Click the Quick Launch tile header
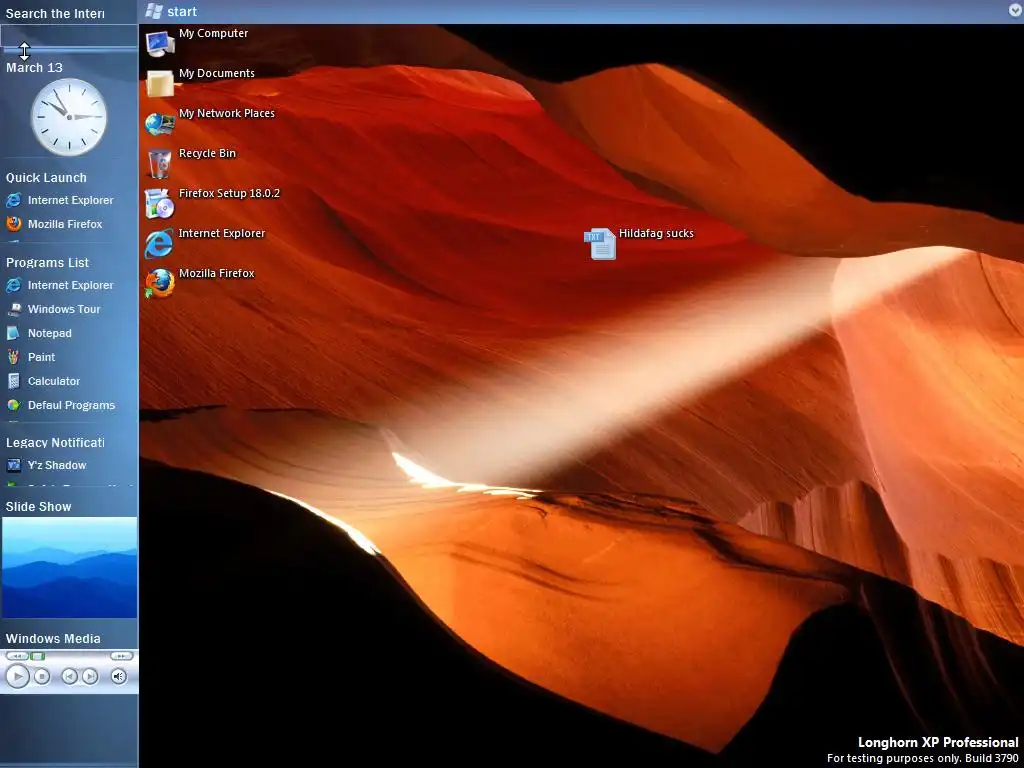 pos(46,178)
